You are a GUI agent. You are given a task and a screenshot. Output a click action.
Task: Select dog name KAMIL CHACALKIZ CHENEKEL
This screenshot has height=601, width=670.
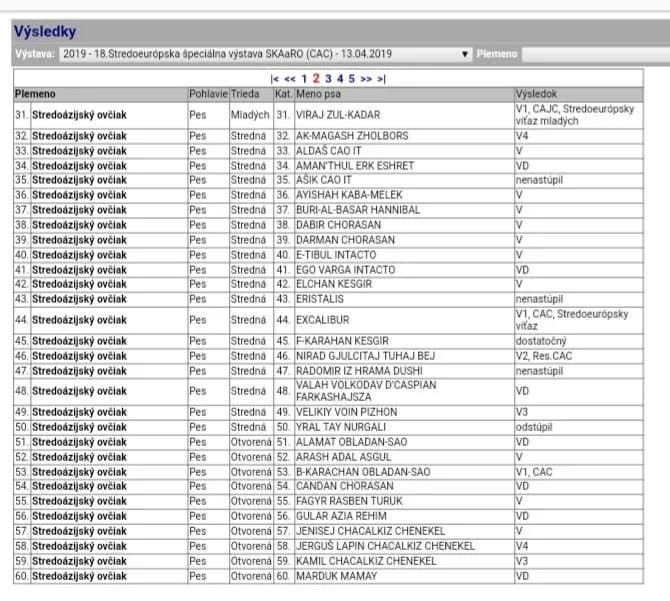click(366, 561)
